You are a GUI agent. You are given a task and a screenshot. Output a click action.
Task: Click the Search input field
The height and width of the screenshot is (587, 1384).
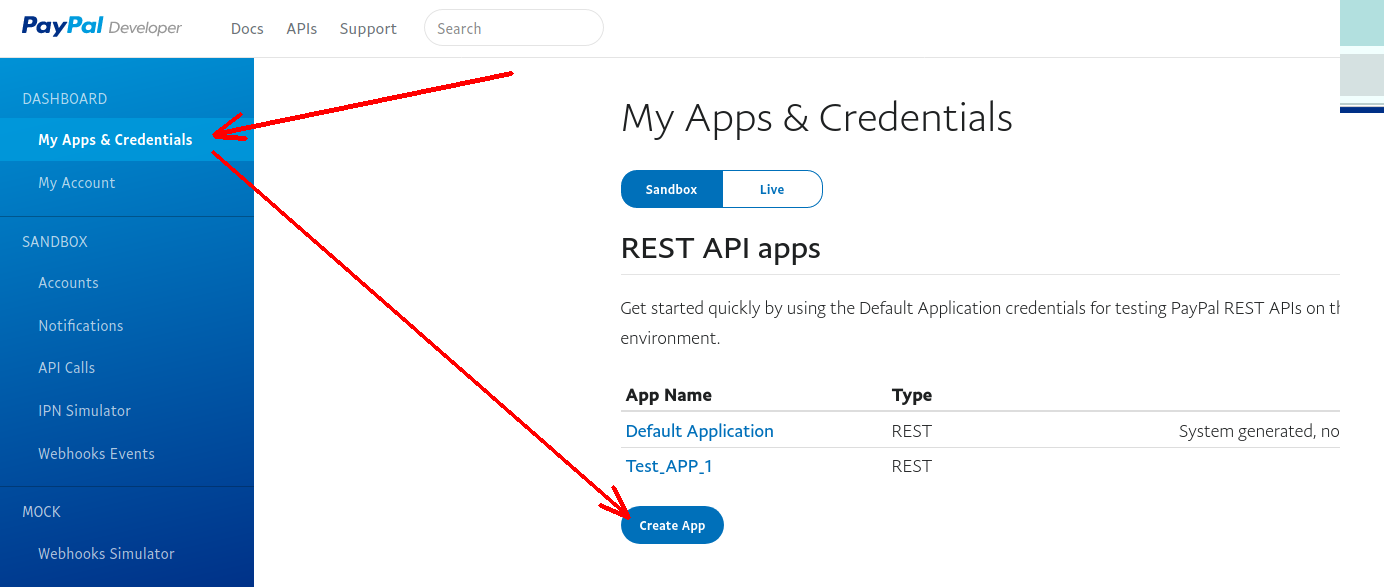click(514, 29)
